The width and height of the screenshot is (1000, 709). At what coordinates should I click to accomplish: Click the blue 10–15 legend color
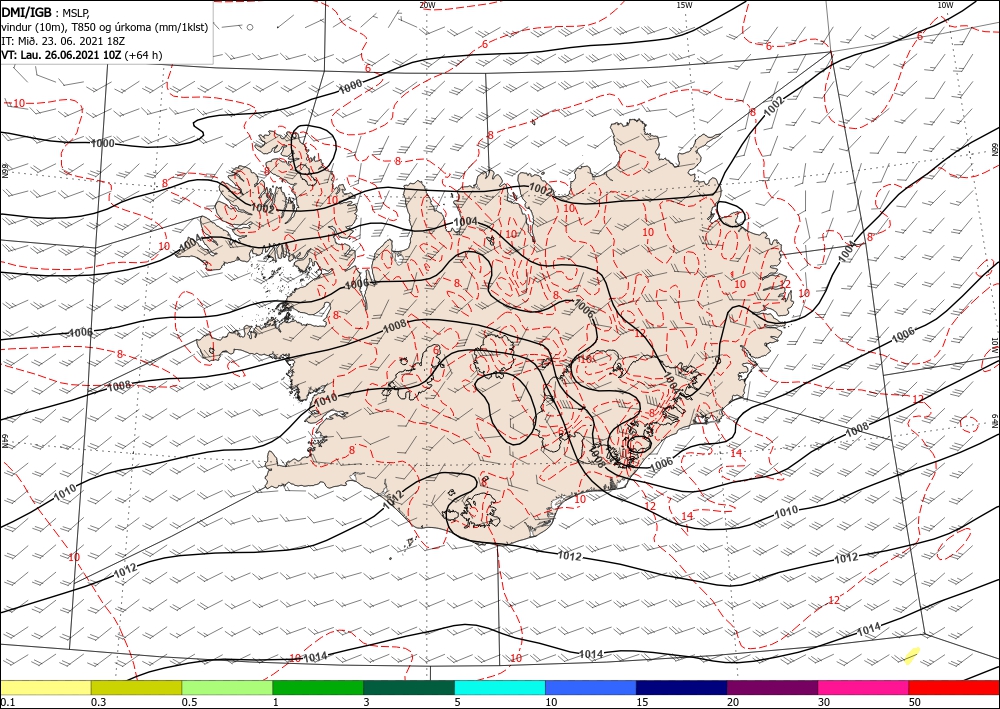click(591, 687)
